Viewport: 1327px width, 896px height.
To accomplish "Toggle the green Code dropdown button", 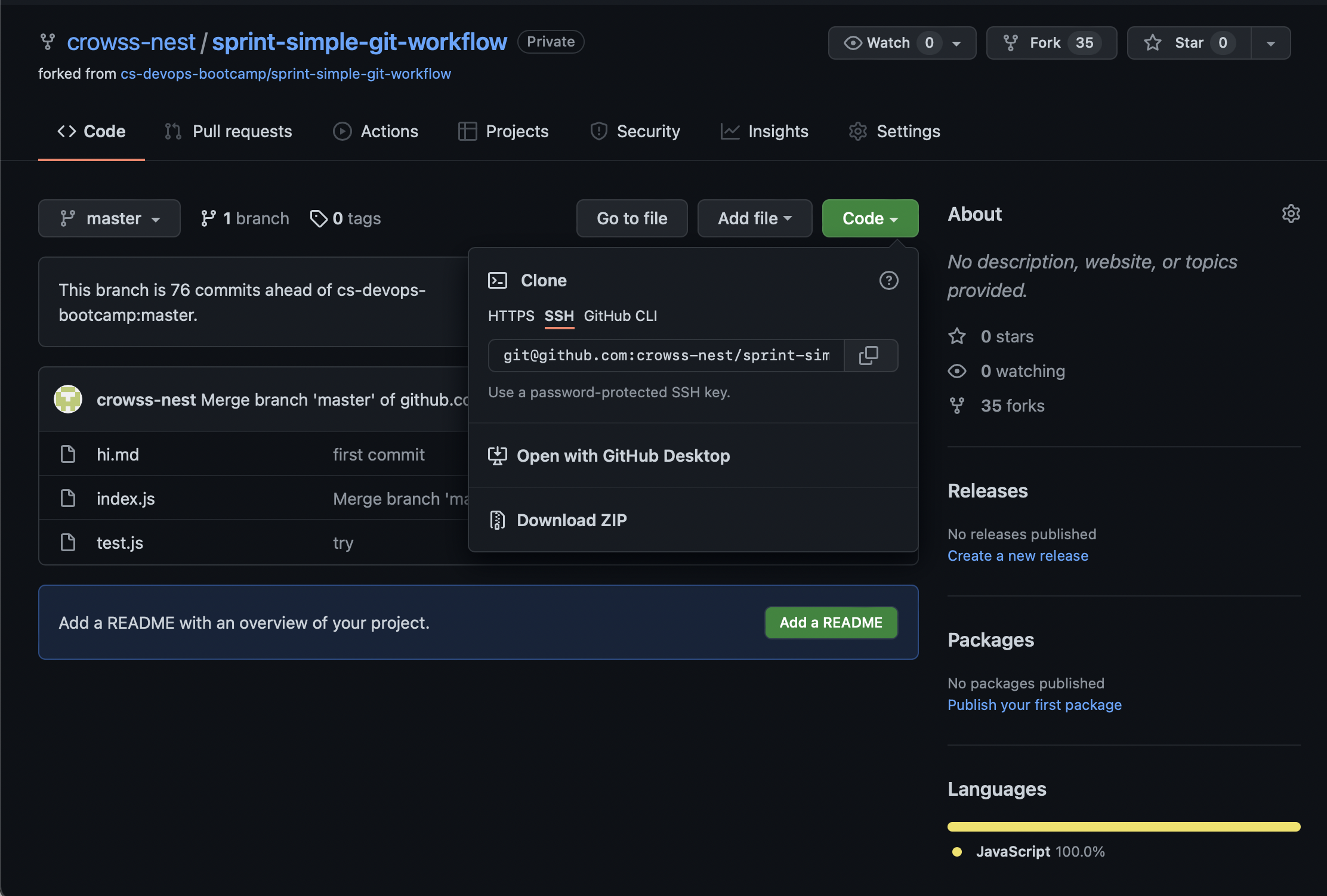I will pos(870,218).
